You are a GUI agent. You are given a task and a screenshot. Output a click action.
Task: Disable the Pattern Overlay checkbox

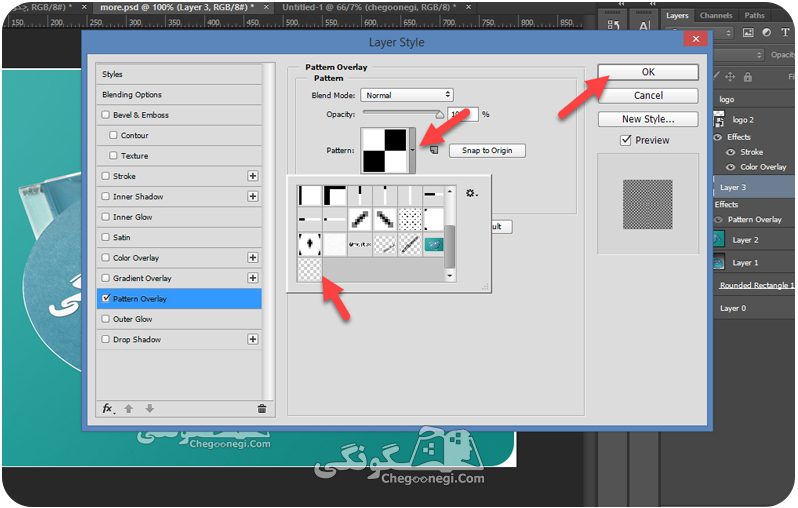(106, 298)
